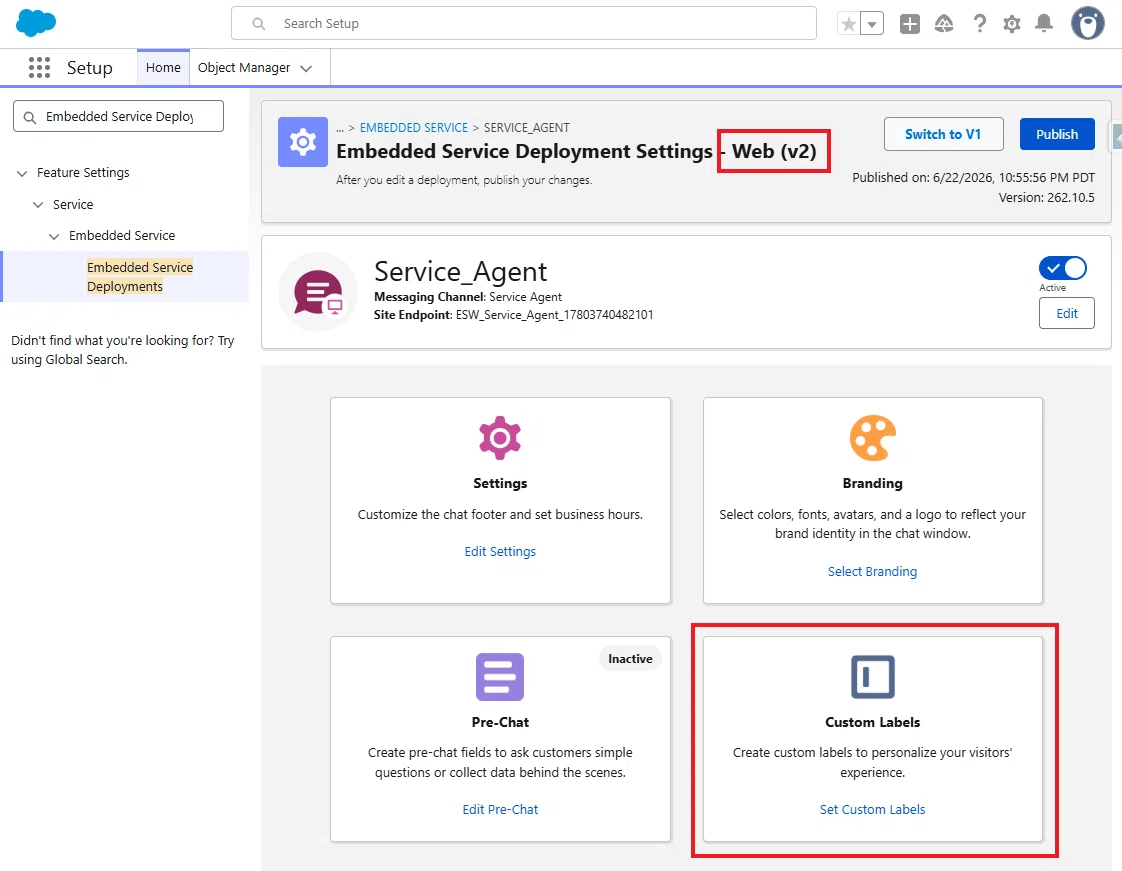The image size is (1122, 871).
Task: Collapse the Service tree node
Action: pyautogui.click(x=38, y=205)
